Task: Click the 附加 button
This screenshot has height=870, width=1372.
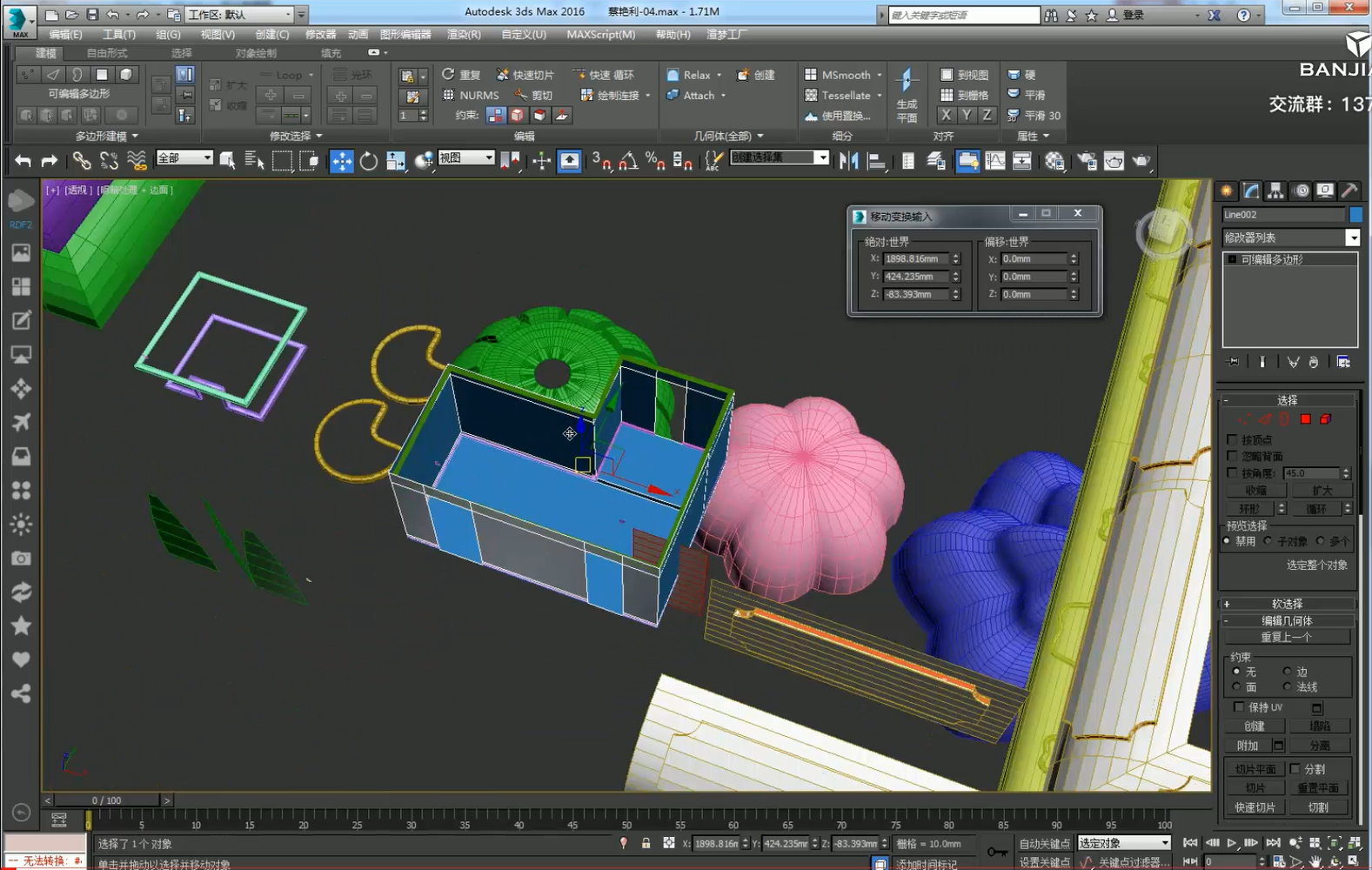Action: 1248,746
